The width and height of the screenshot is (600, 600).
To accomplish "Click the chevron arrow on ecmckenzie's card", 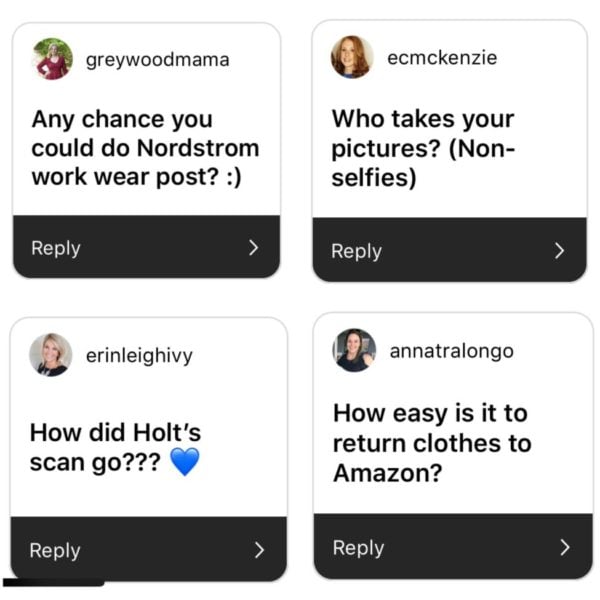I will [x=559, y=251].
